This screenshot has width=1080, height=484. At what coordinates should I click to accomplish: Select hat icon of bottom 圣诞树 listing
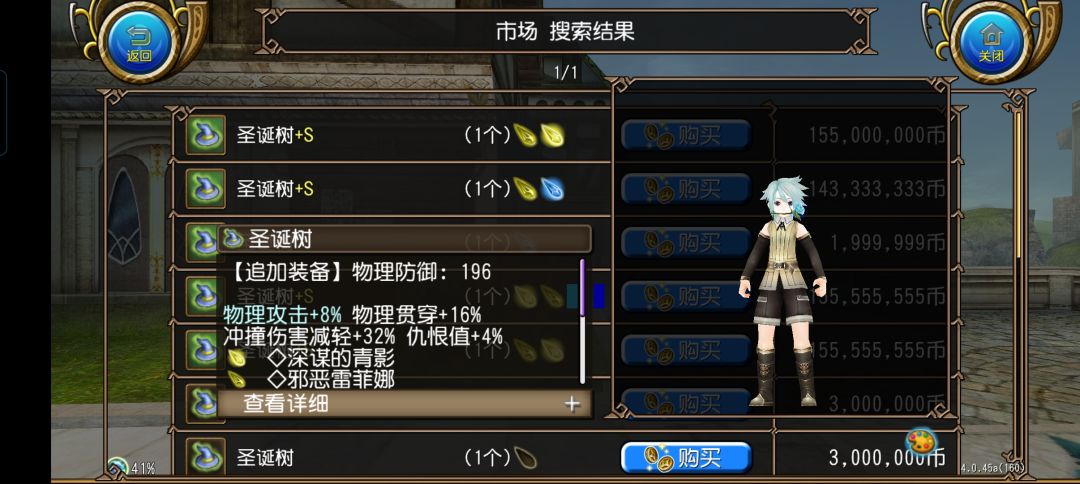(x=205, y=456)
